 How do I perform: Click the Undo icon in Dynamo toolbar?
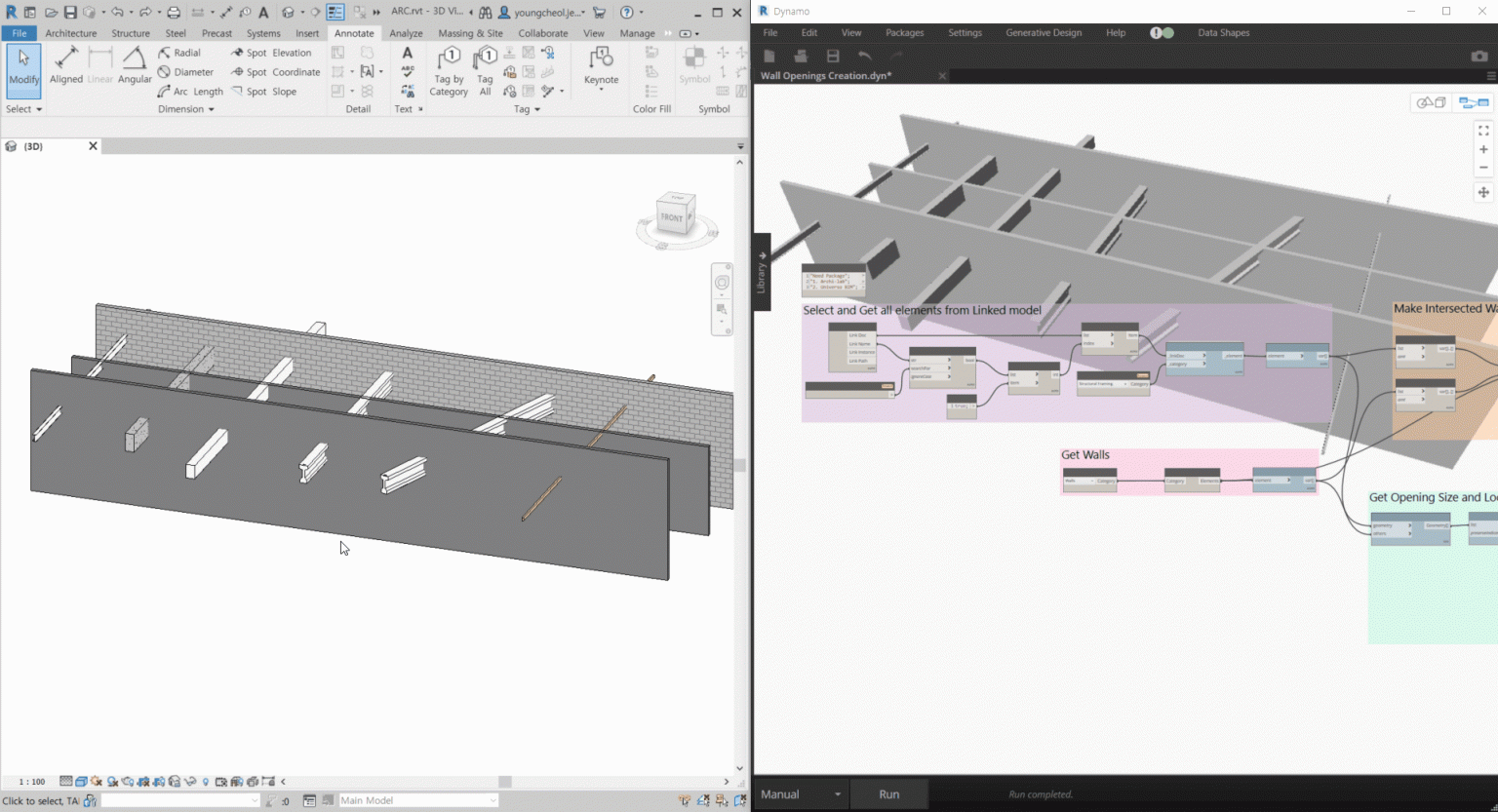(x=864, y=56)
